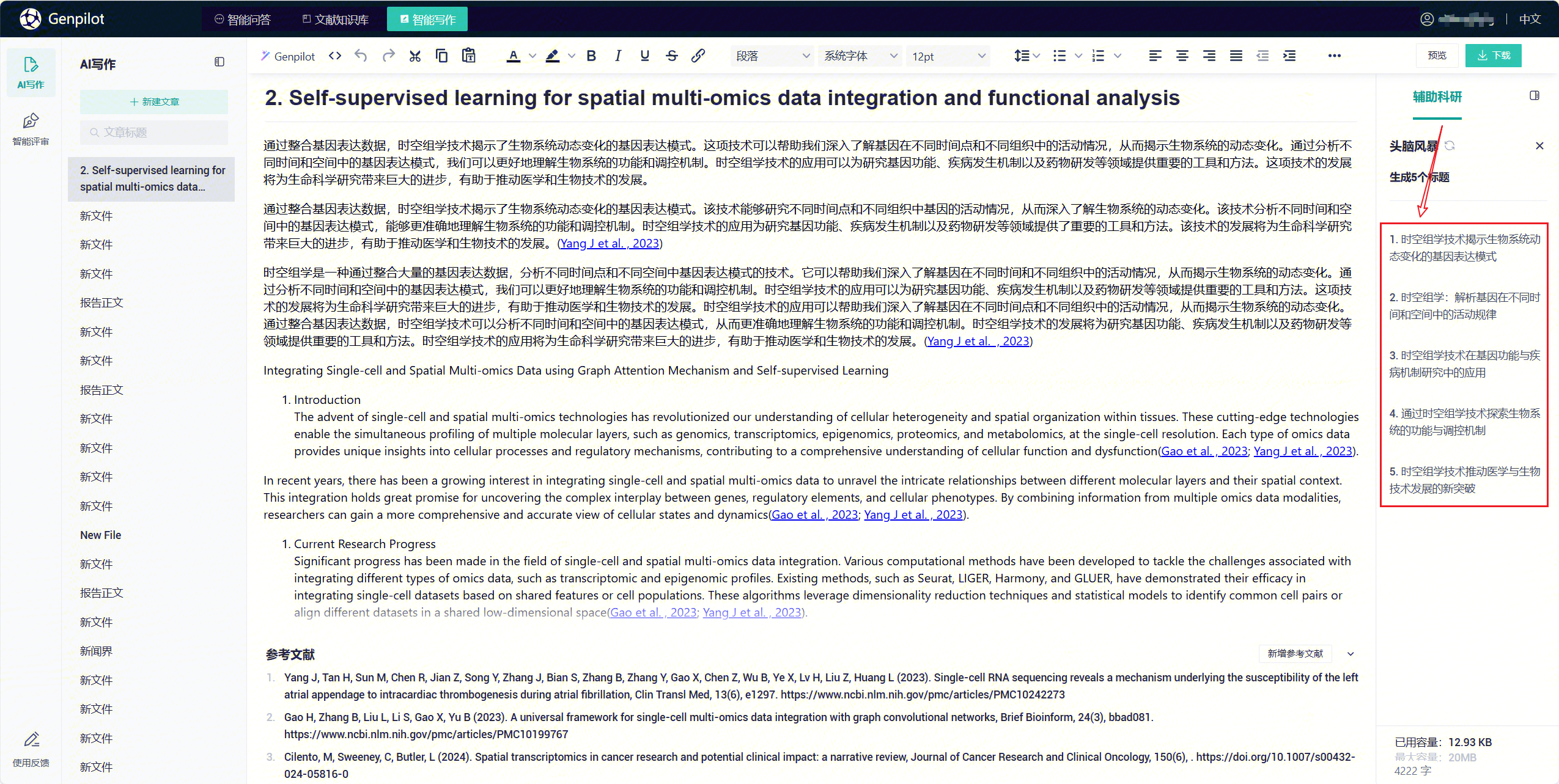
Task: Close the 头脑风暴 panel
Action: (1539, 146)
